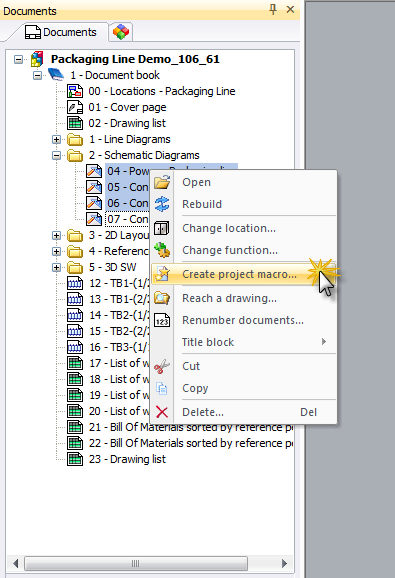Click the schematic icon of drawing 06
This screenshot has height=578, width=395.
click(94, 203)
